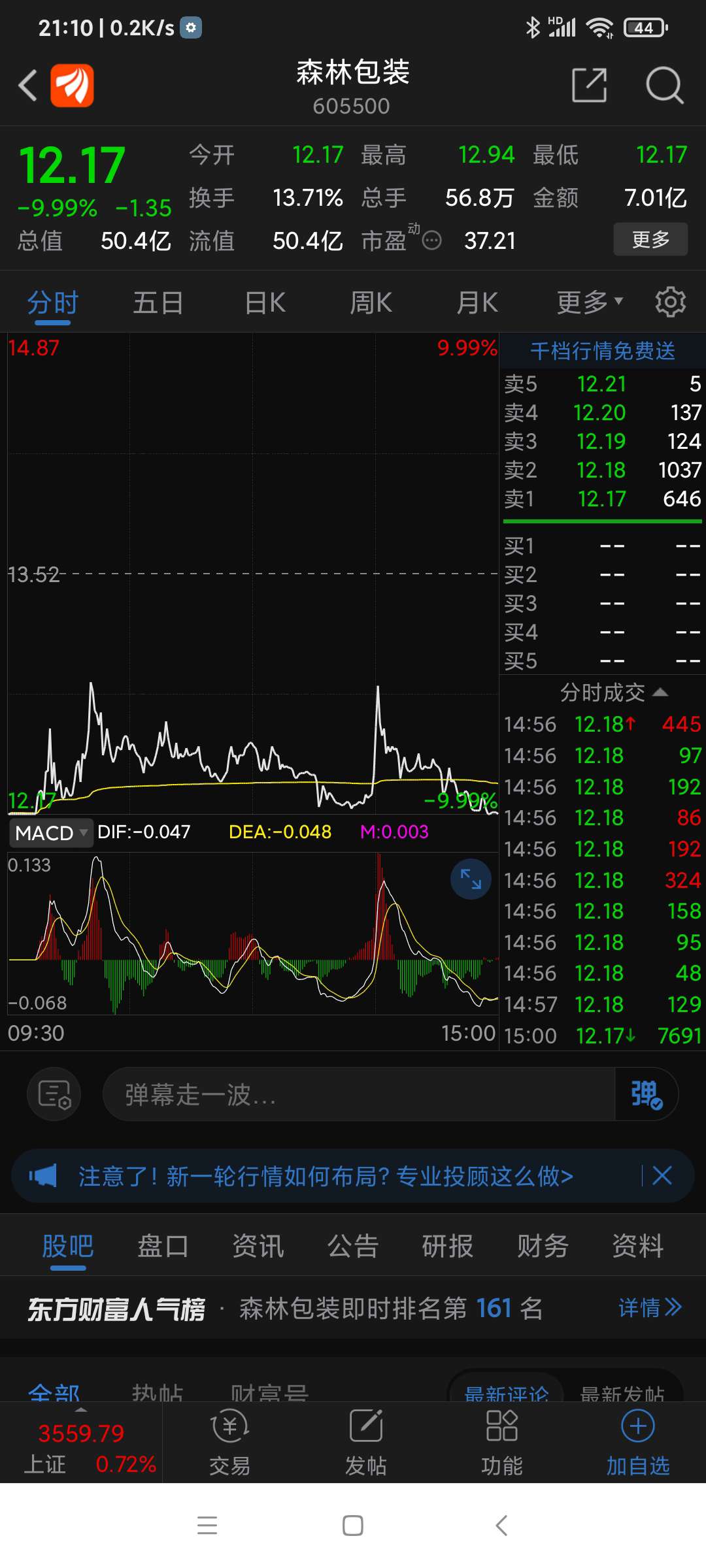Screen dimensions: 706x1568
Task: Expand the 上证 index bar arrow
Action: pos(81,1410)
